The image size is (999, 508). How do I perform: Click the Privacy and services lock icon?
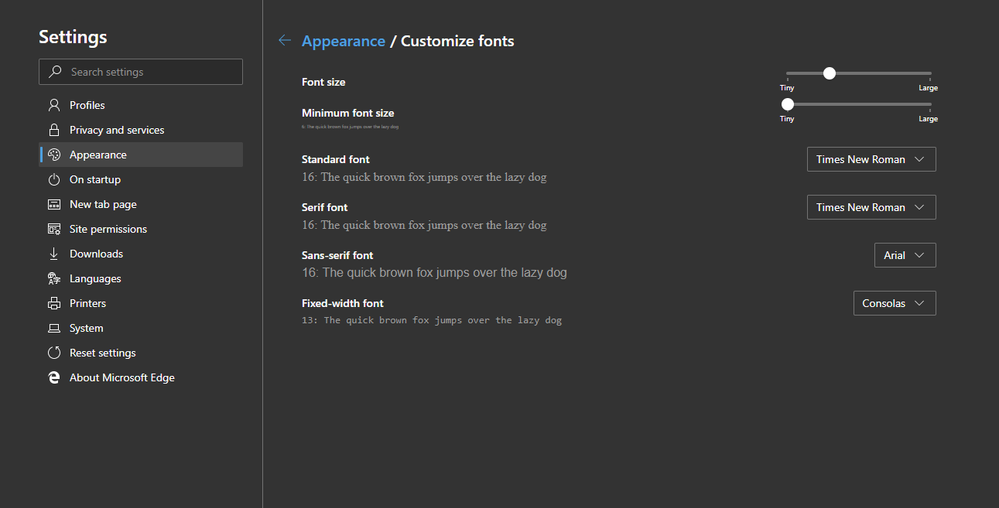(54, 130)
